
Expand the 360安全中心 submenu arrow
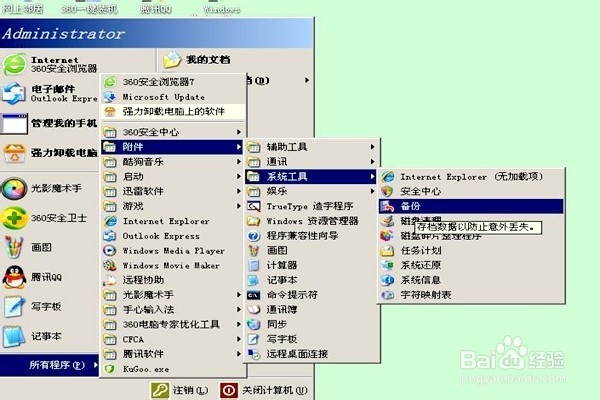(239, 132)
